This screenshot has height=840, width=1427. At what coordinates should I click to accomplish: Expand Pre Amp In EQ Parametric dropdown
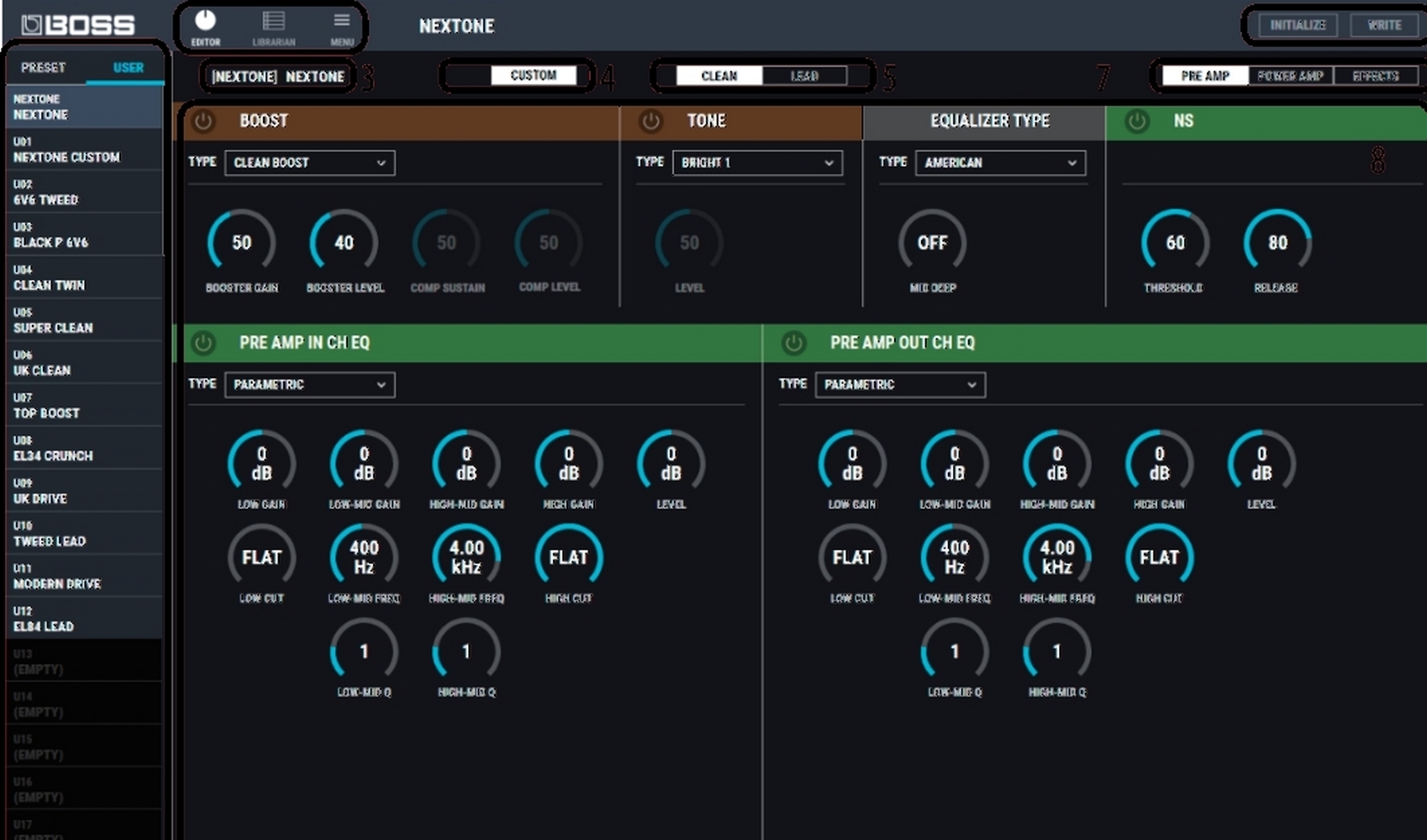(309, 385)
